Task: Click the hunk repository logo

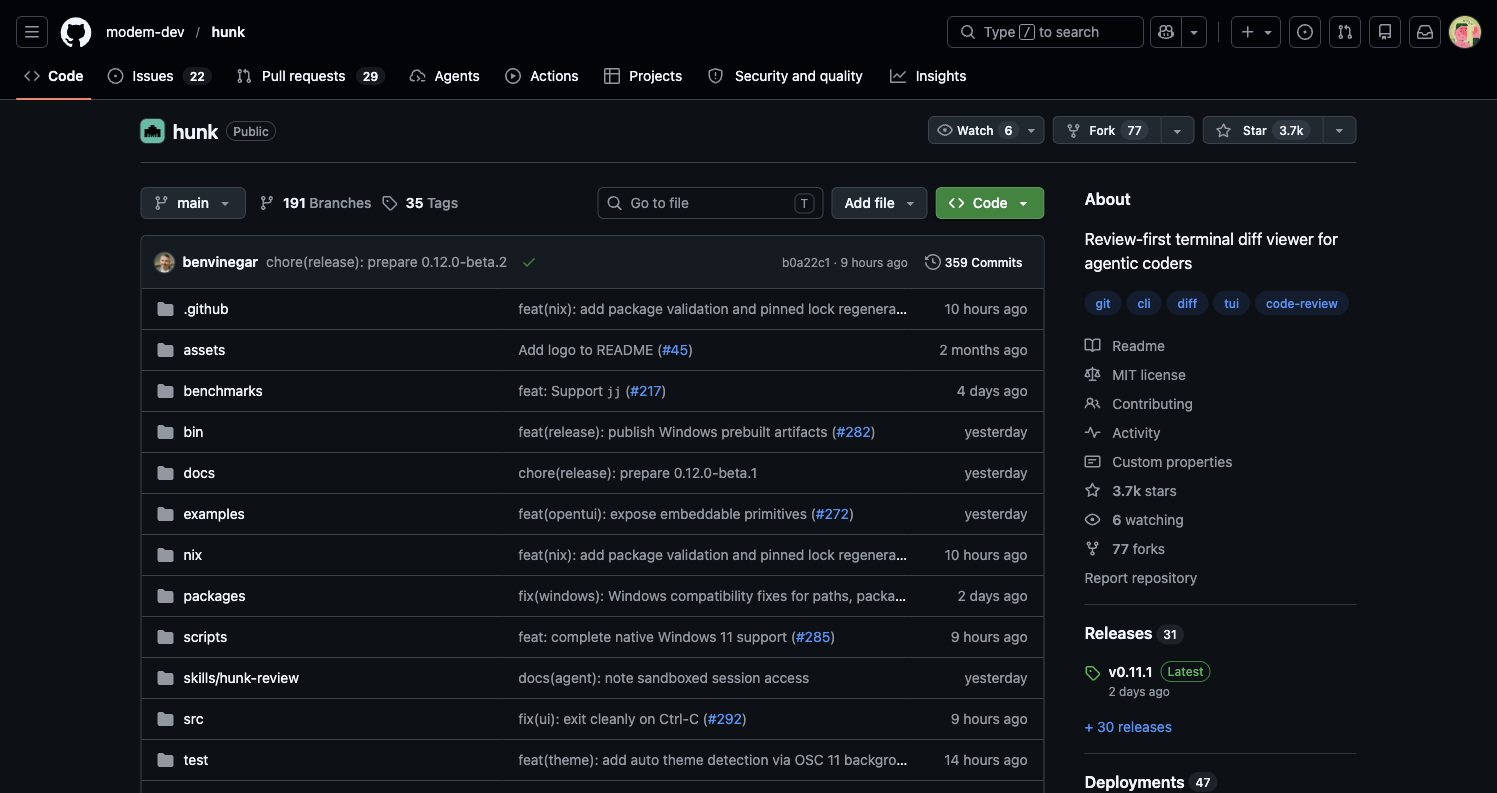Action: (x=152, y=131)
